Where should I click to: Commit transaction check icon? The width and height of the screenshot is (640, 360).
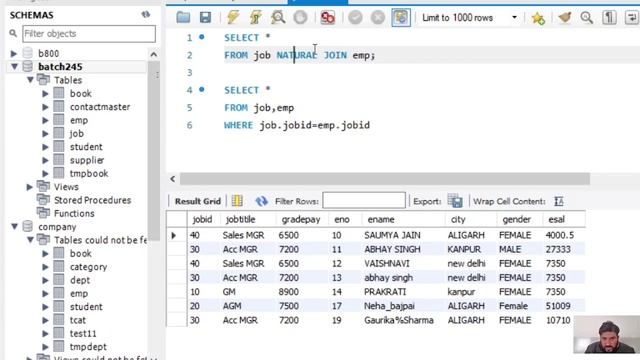(356, 18)
